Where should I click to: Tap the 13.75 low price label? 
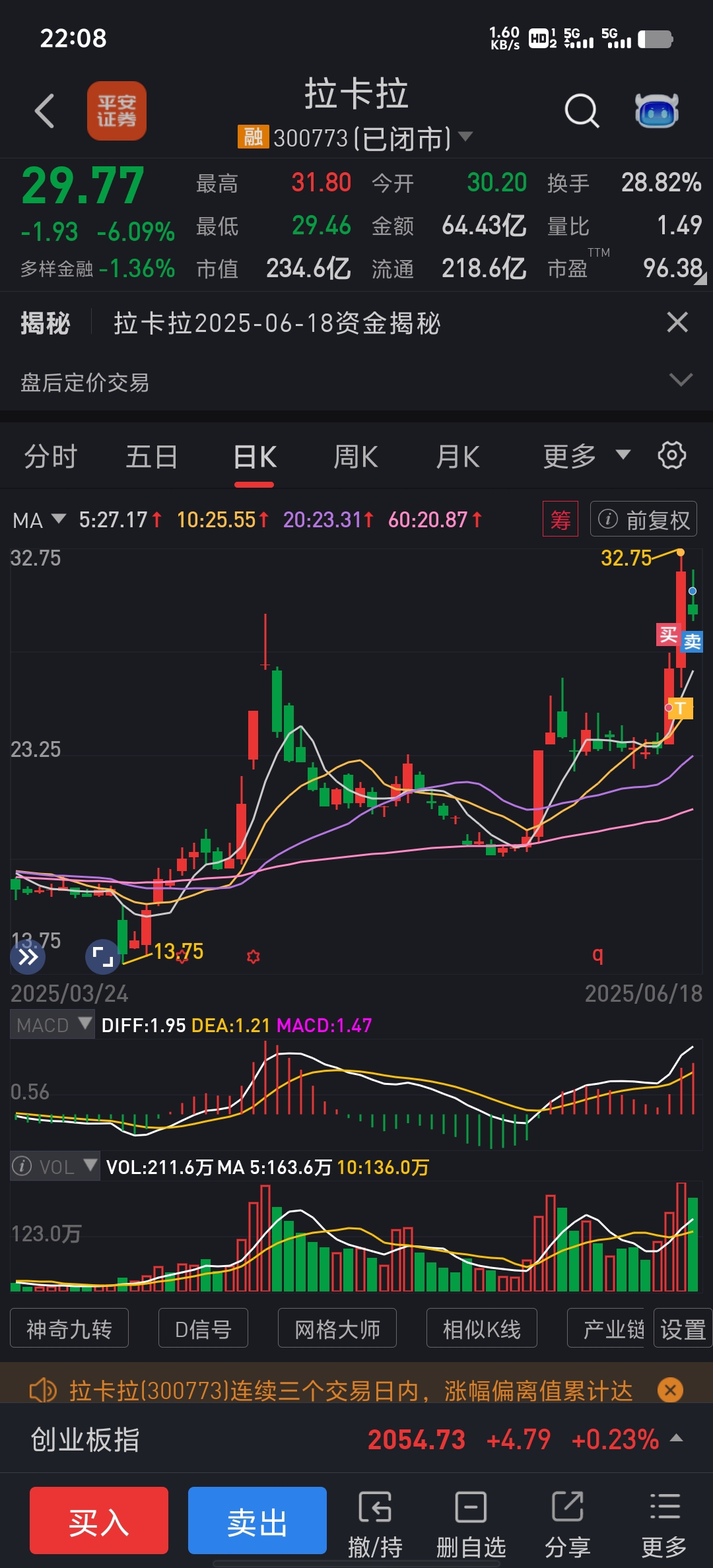(179, 951)
